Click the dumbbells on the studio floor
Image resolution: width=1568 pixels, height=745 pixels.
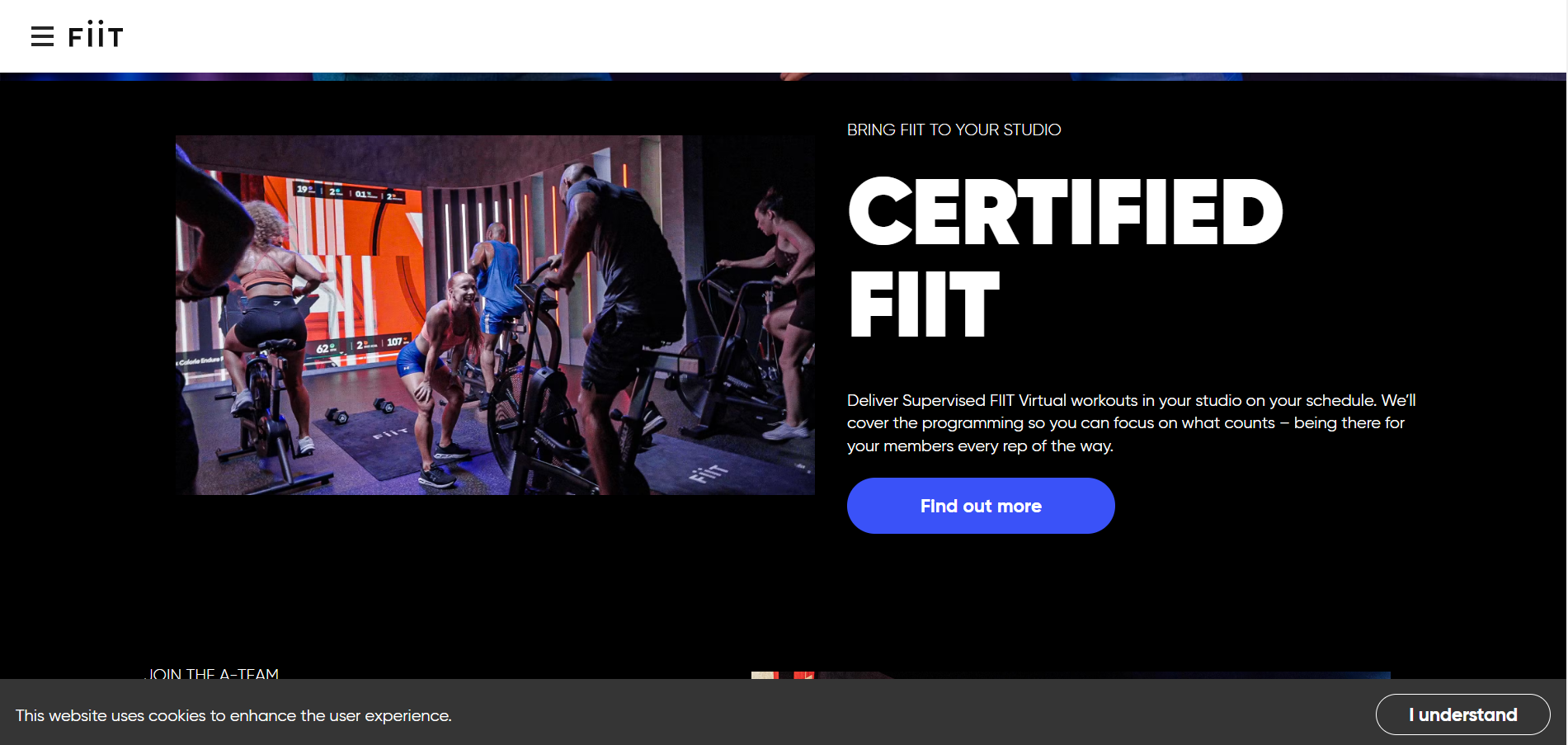click(360, 410)
